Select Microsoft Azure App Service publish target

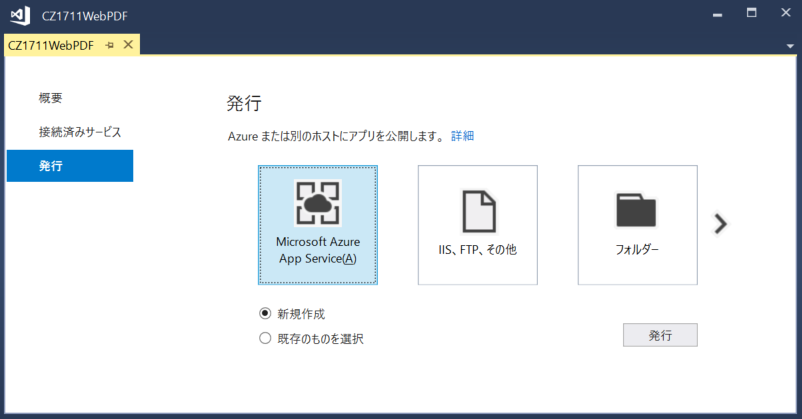318,225
